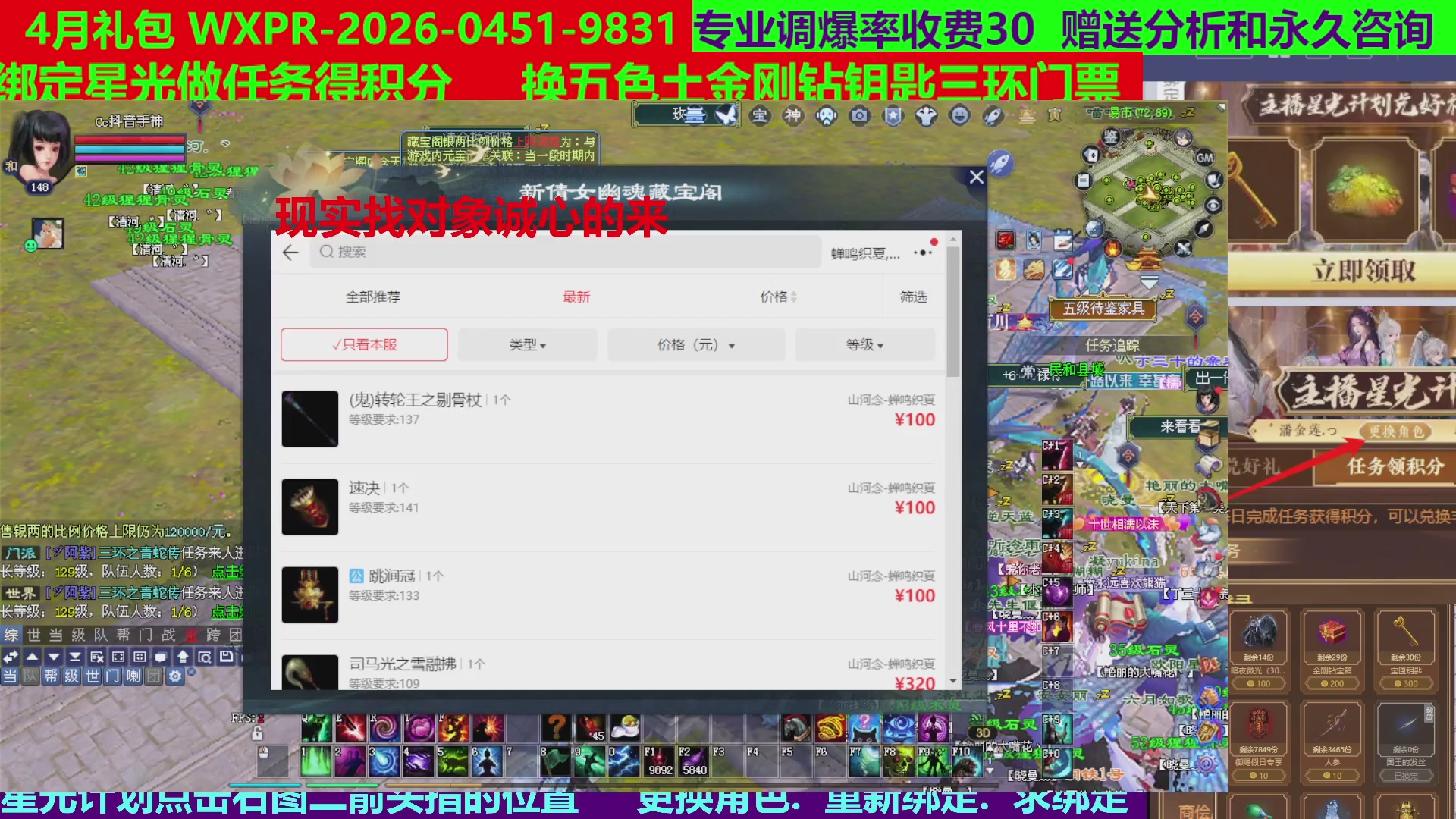Click the crossed swords icon on minimap
Image resolution: width=1456 pixels, height=819 pixels.
[1183, 247]
